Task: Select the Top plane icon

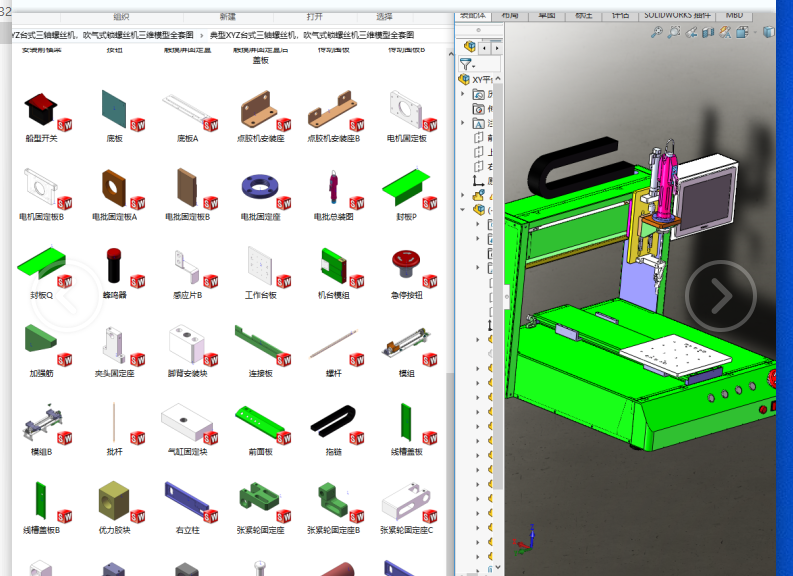Action: pyautogui.click(x=478, y=152)
